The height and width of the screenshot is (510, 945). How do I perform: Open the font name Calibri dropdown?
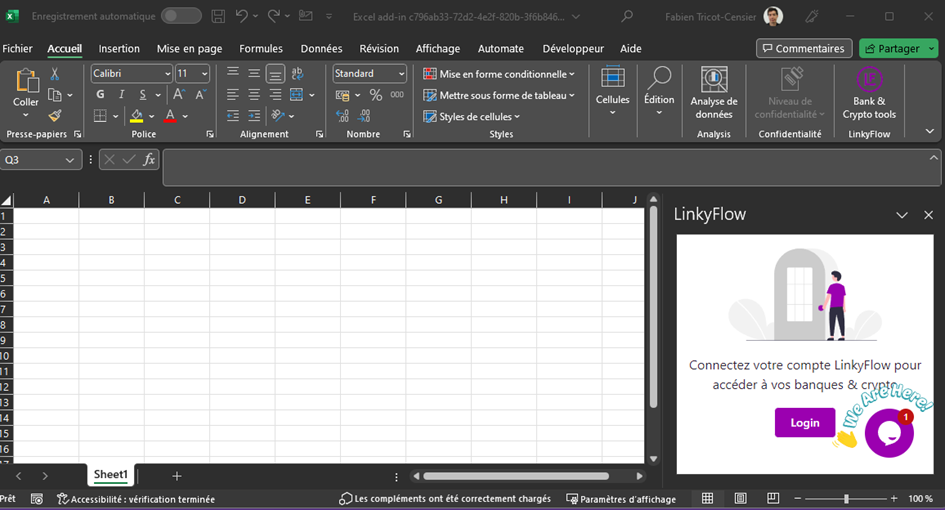[168, 74]
